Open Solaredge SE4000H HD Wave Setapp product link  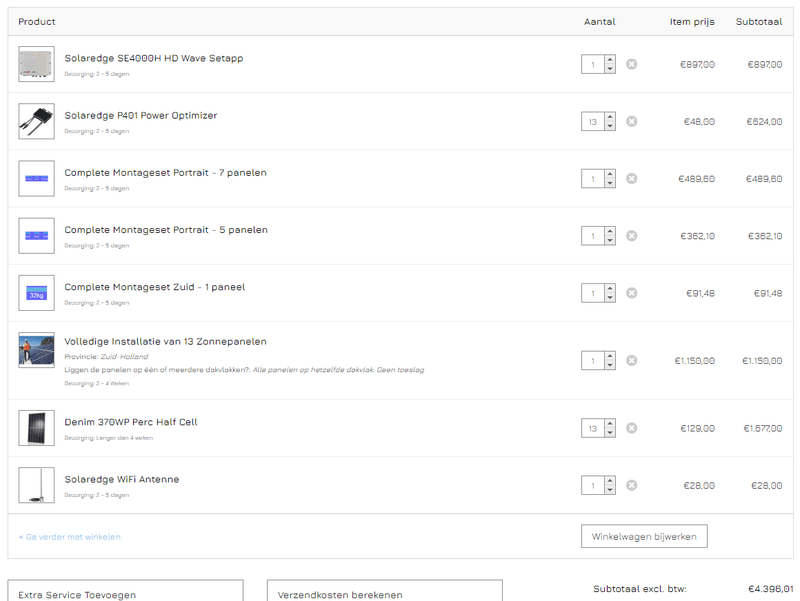click(153, 58)
